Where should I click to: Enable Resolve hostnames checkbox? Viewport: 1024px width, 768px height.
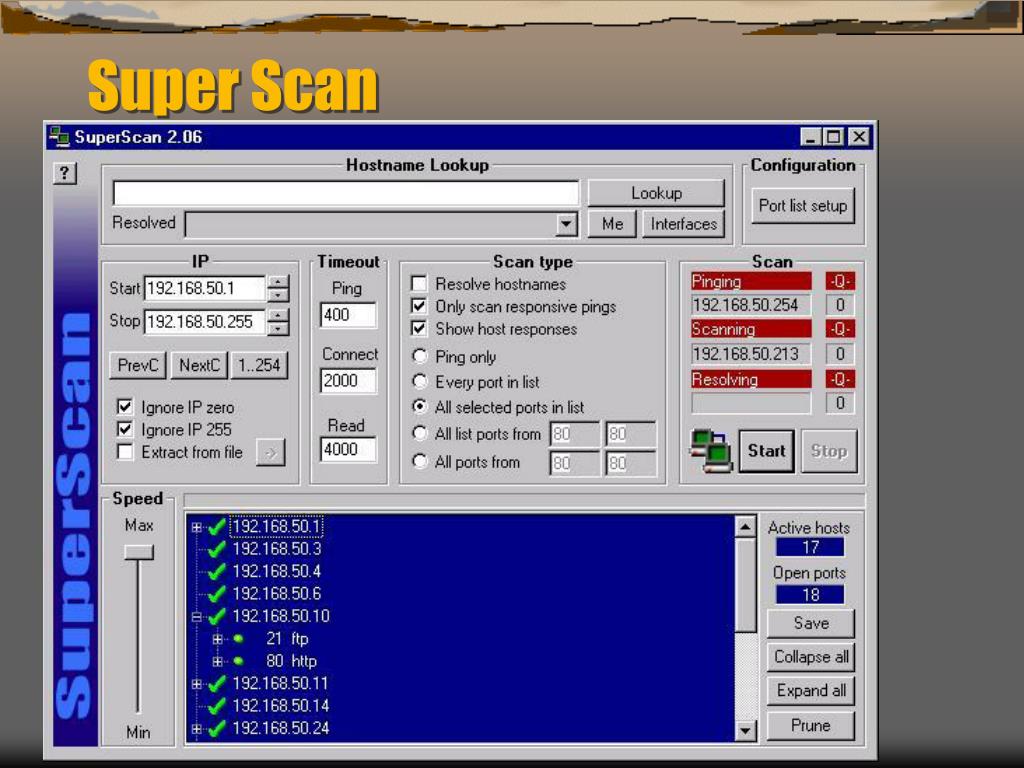point(419,283)
